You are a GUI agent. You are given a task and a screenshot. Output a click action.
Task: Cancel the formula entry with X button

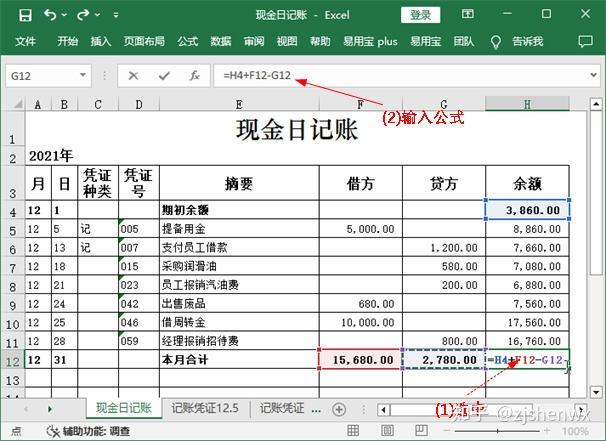pos(133,75)
